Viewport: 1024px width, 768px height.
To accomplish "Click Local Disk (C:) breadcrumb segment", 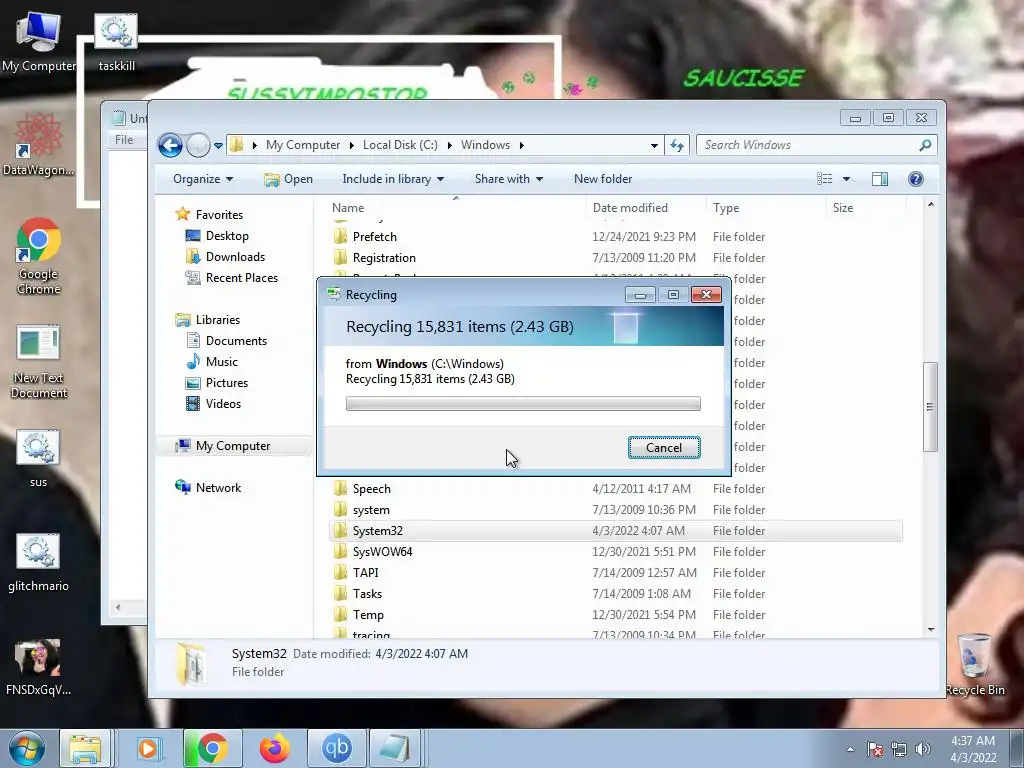I will 400,145.
